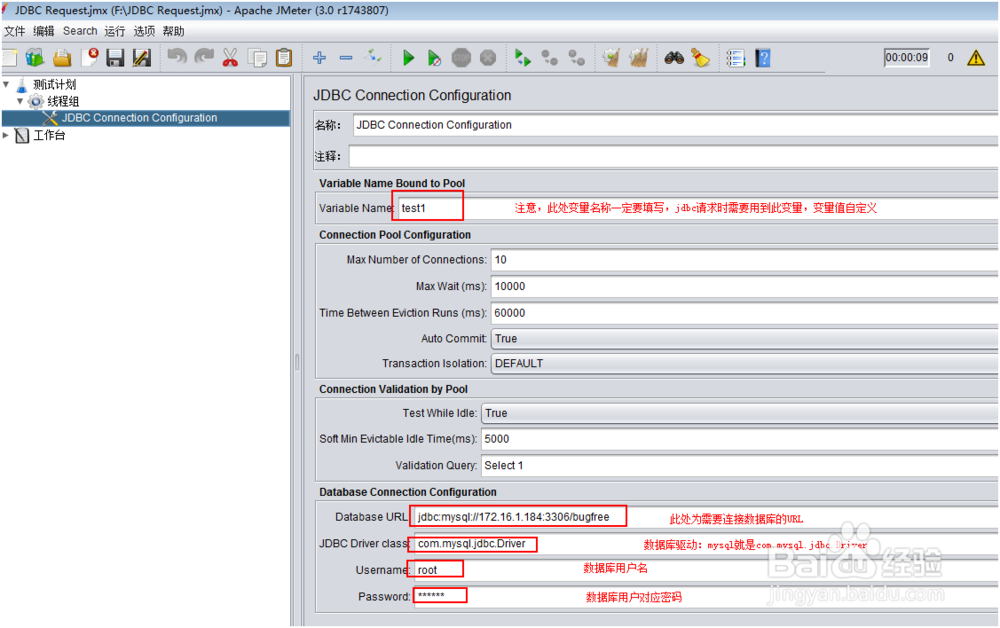Screen dimensions: 1000x628
Task: Click Remote Shutdown All icon
Action: pos(577,58)
